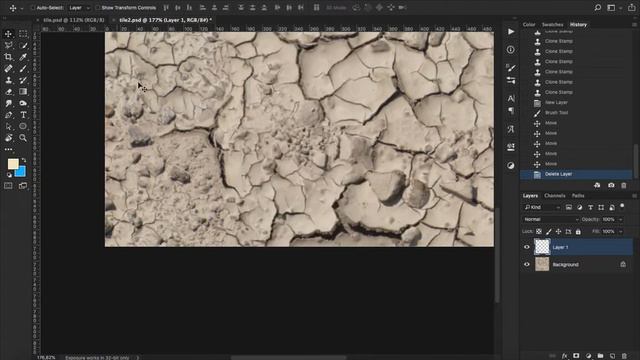Image resolution: width=640 pixels, height=360 pixels.
Task: Select the Zoom magnifier tool
Action: 23,138
